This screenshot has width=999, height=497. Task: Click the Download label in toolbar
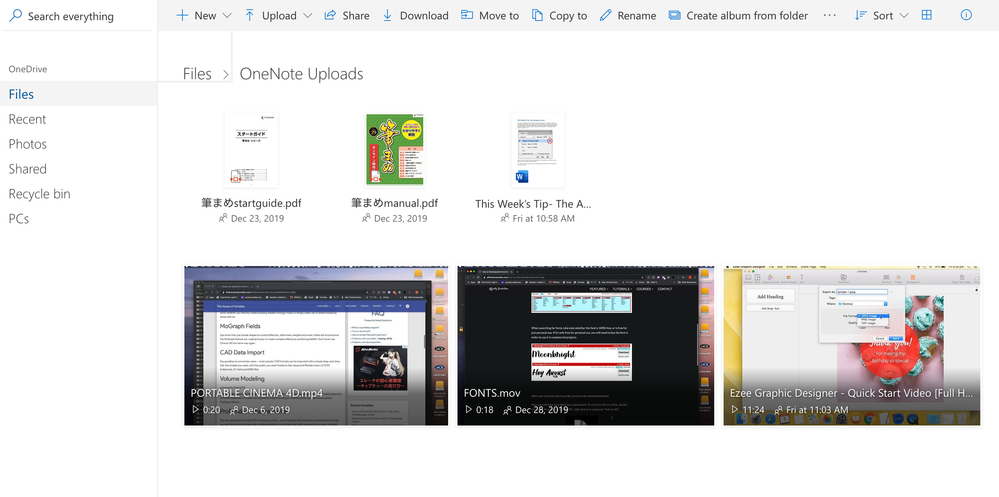[424, 16]
